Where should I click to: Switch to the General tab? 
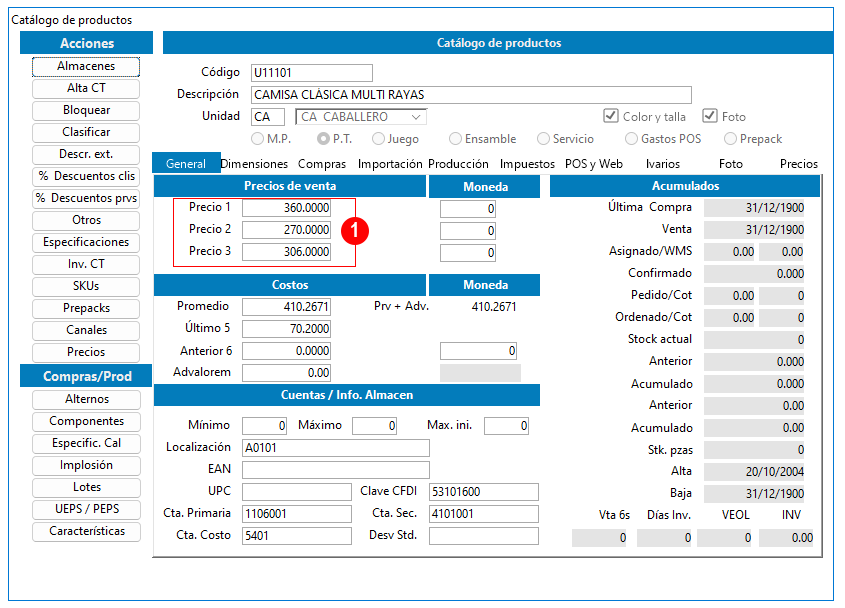pyautogui.click(x=186, y=163)
